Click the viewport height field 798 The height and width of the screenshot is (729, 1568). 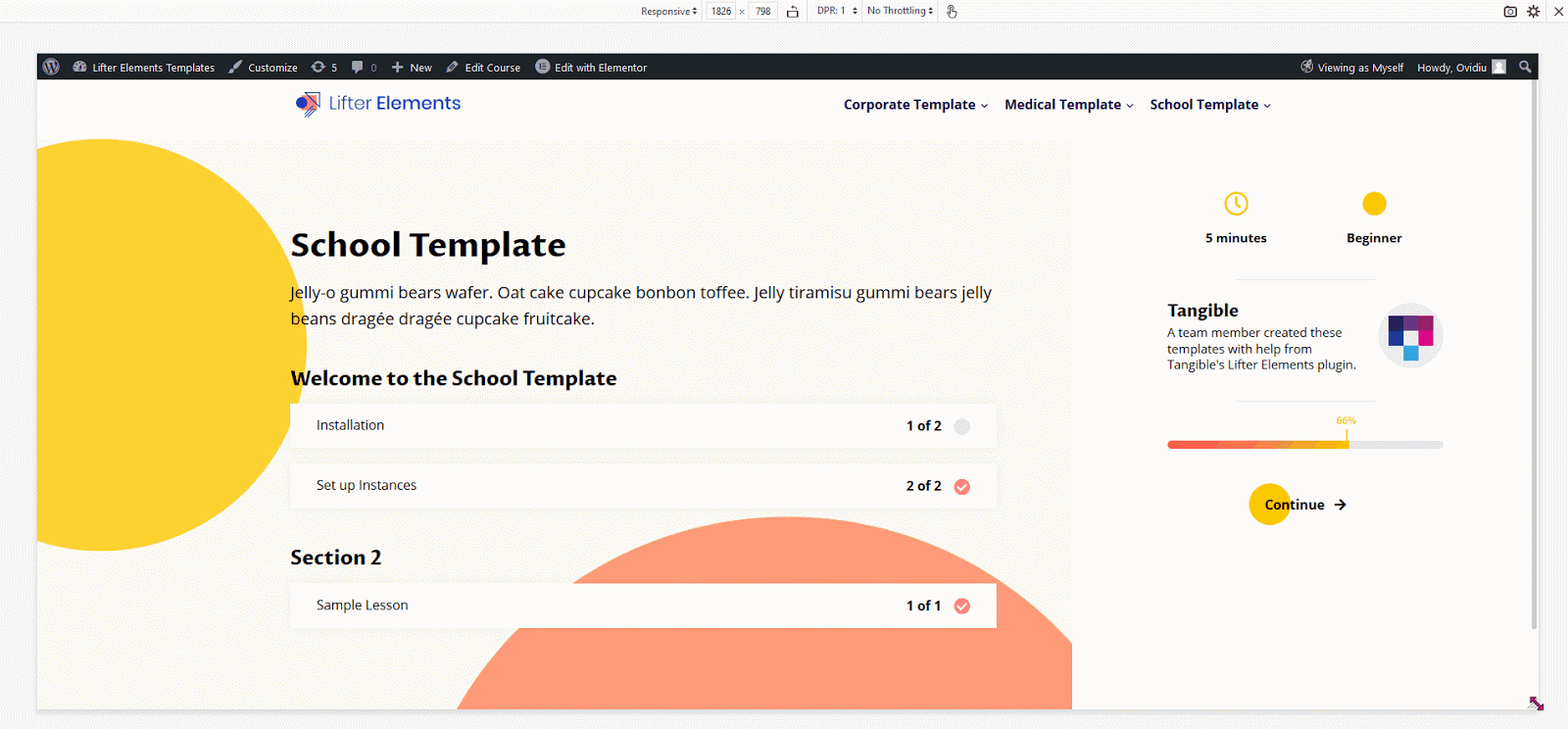click(x=762, y=11)
